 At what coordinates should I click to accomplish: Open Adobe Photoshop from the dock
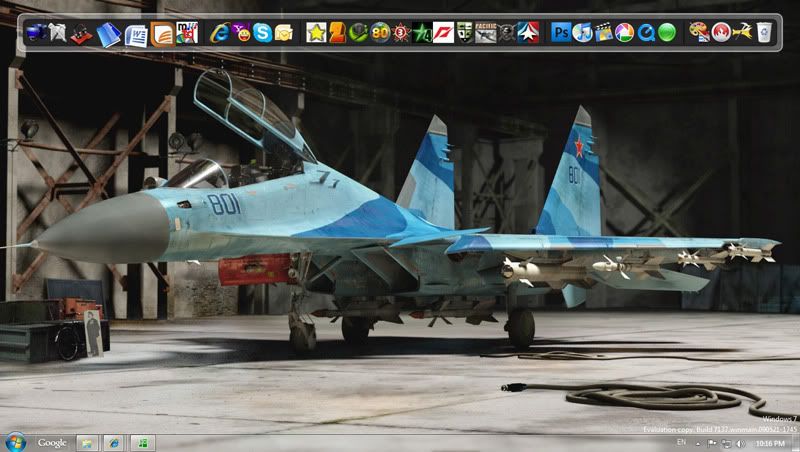click(561, 33)
